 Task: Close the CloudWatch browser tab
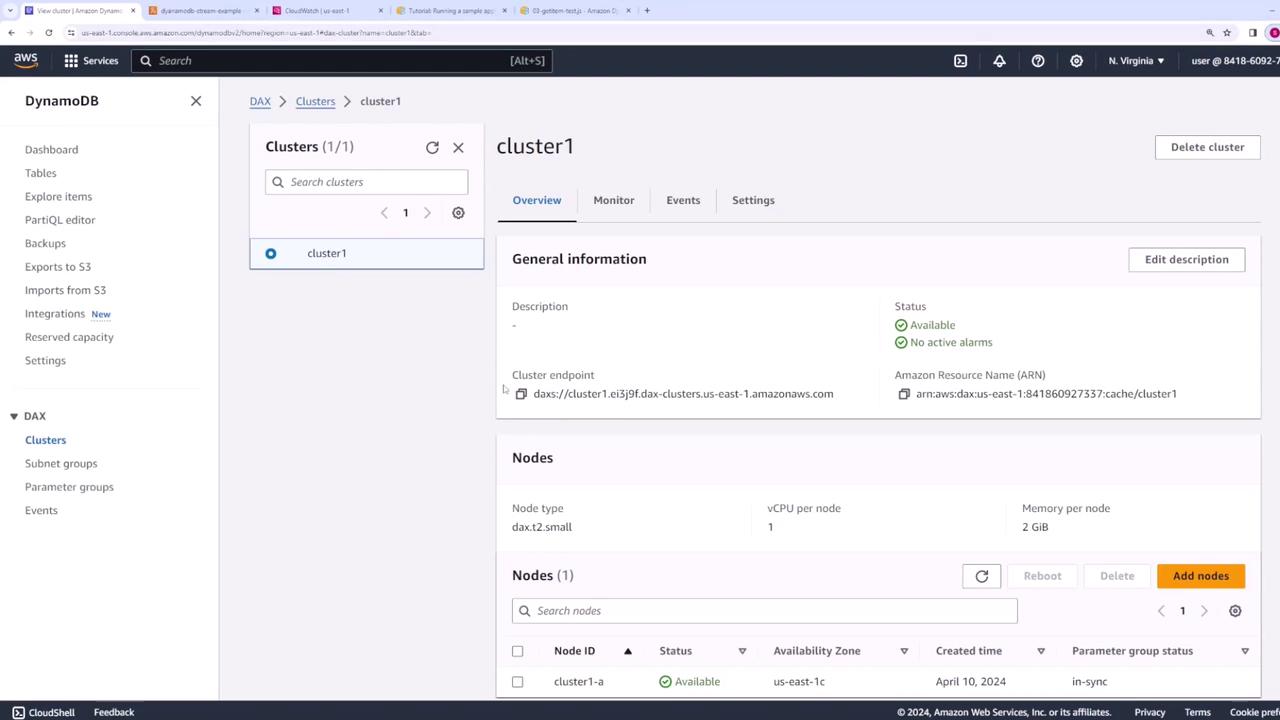pos(381,11)
